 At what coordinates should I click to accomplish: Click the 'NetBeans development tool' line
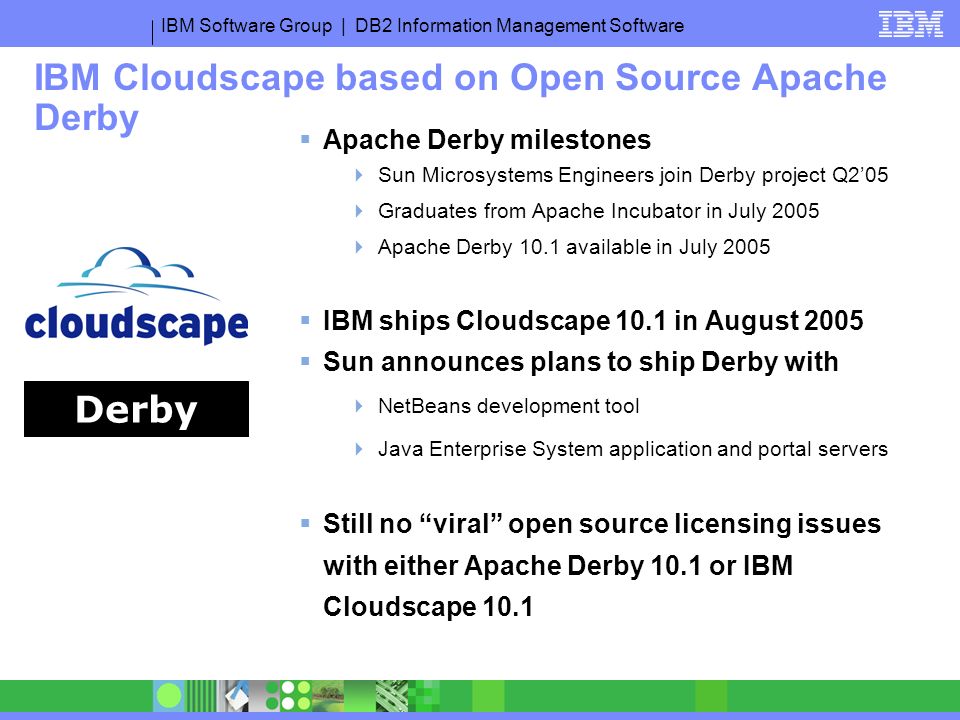[508, 406]
